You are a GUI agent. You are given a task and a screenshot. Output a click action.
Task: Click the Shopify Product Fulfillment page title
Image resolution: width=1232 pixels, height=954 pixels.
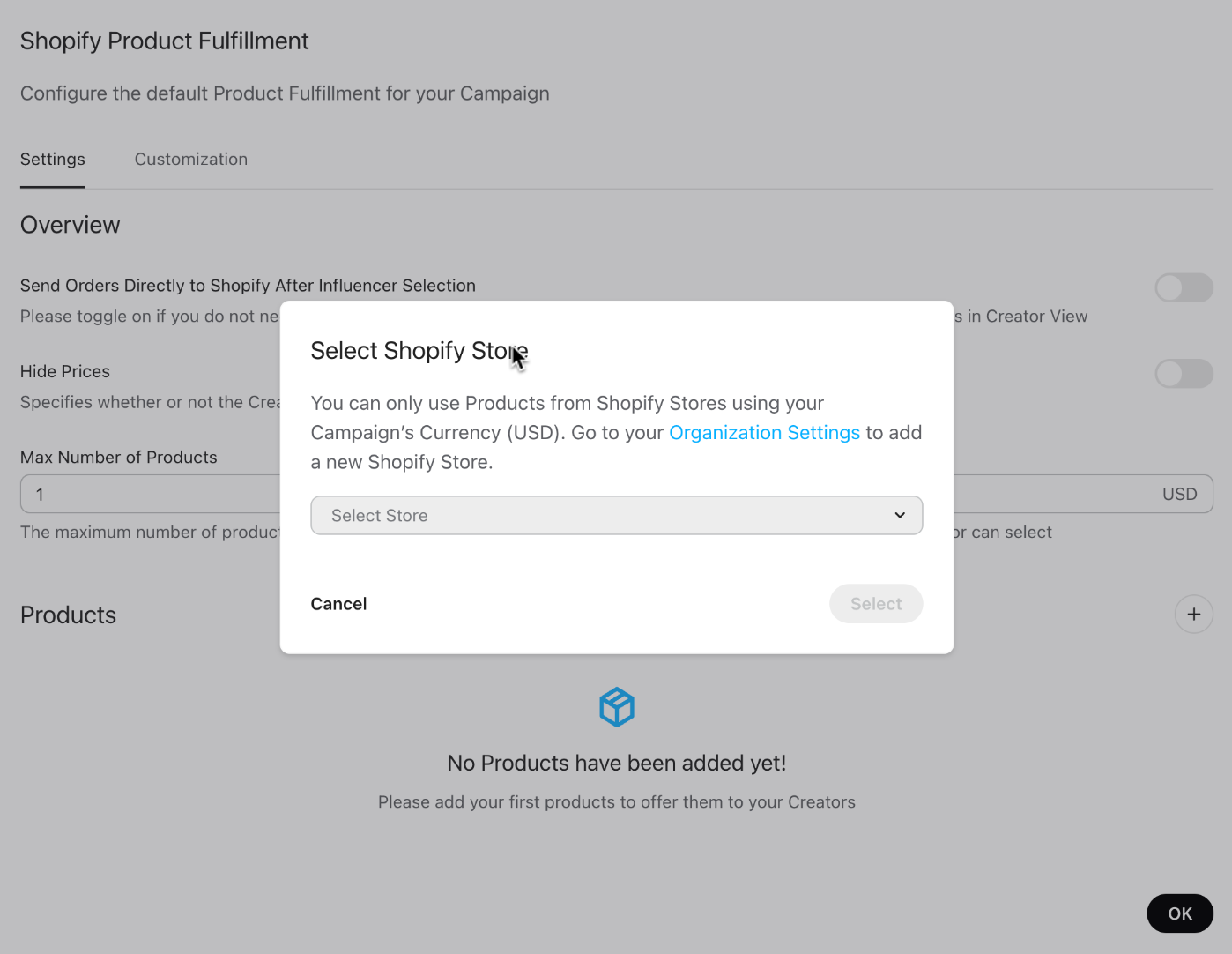165,41
